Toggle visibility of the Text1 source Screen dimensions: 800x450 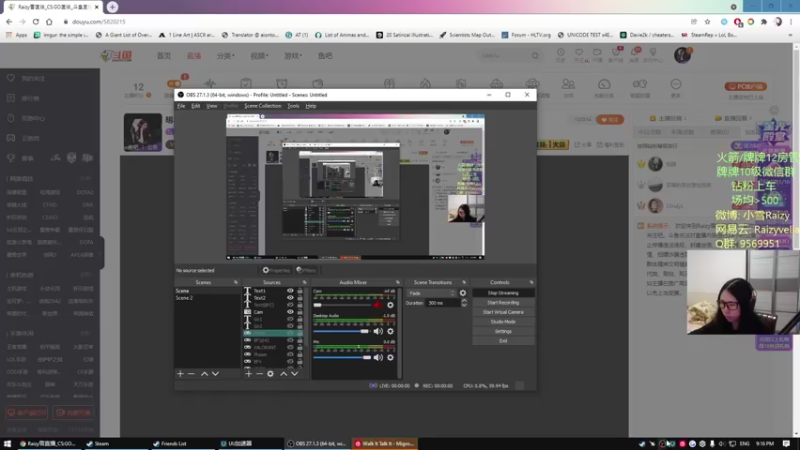[290, 291]
